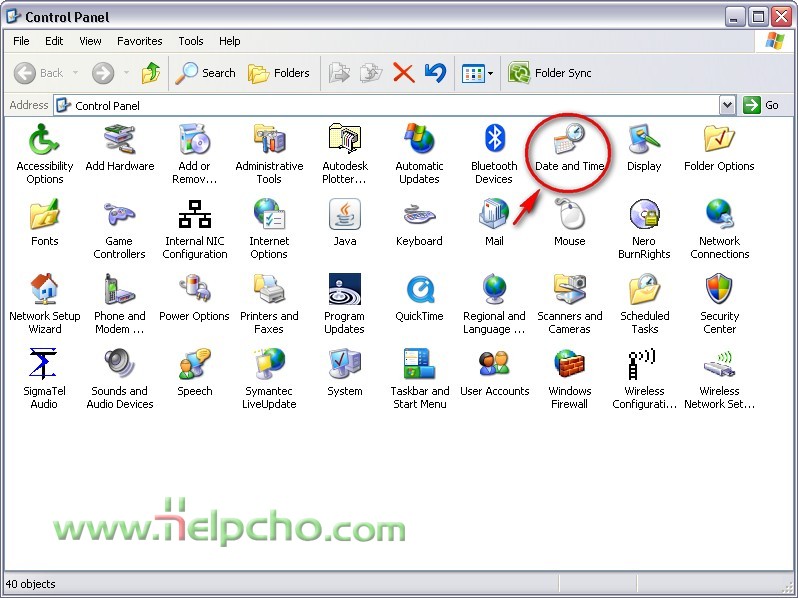Toggle the Folders pane button
The image size is (798, 598).
click(279, 73)
